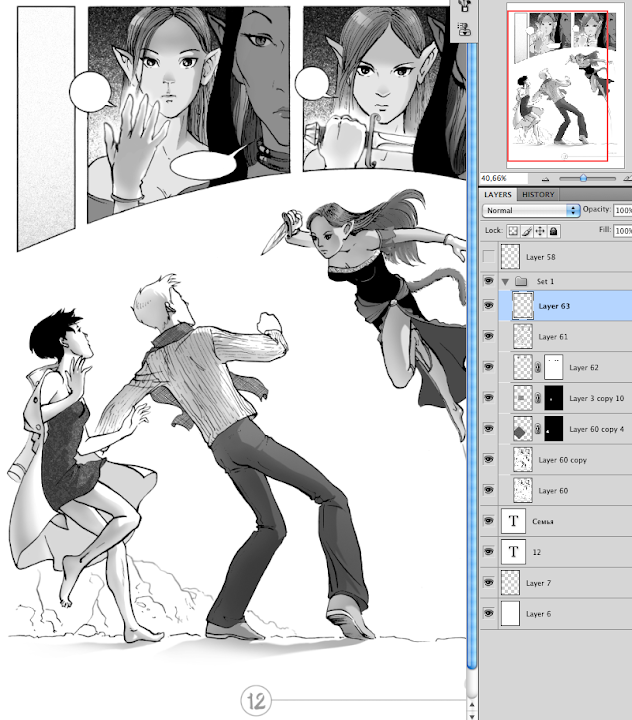The image size is (632, 720).
Task: Hide the Set 1 group
Action: pos(489,281)
